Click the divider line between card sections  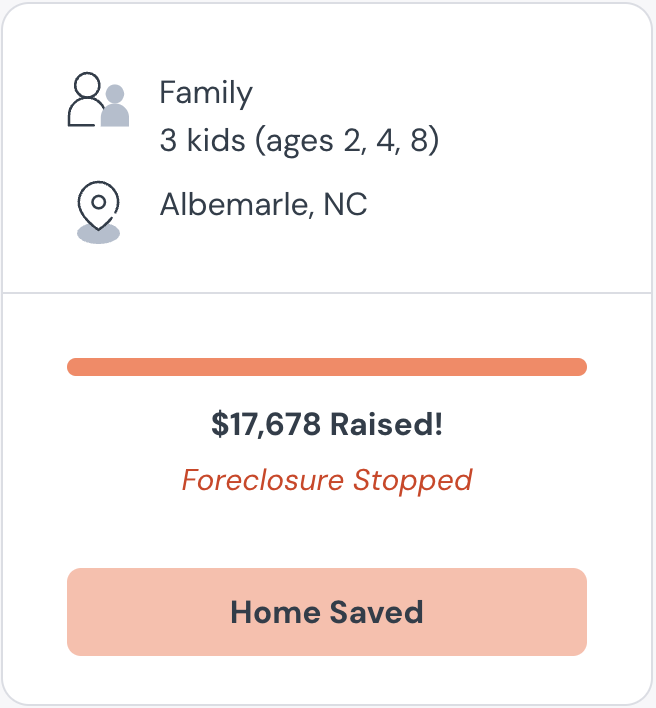coord(327,293)
